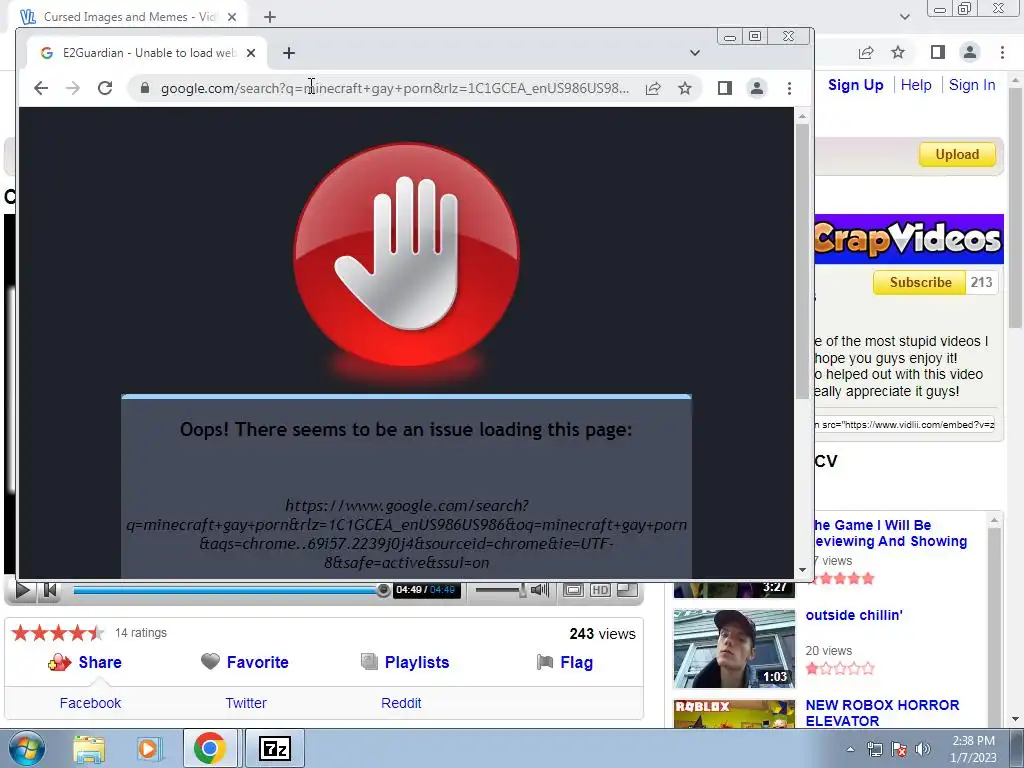Open profile avatar in front Chrome window
The height and width of the screenshot is (768, 1024).
pos(756,88)
